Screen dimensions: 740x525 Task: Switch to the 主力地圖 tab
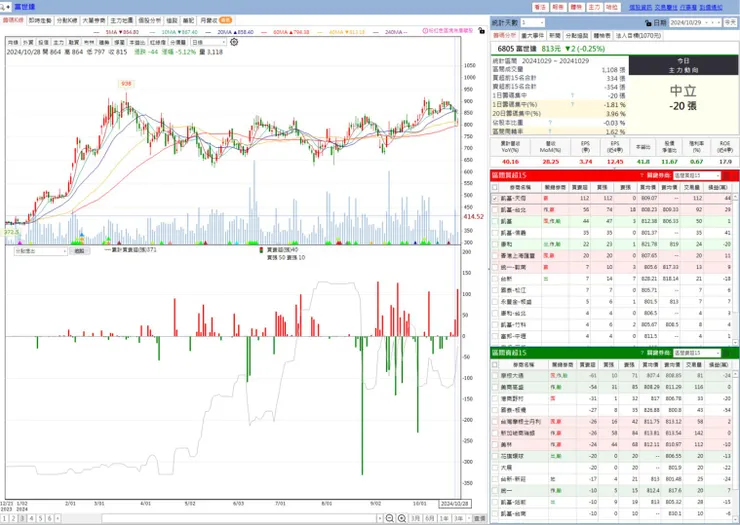pos(122,20)
